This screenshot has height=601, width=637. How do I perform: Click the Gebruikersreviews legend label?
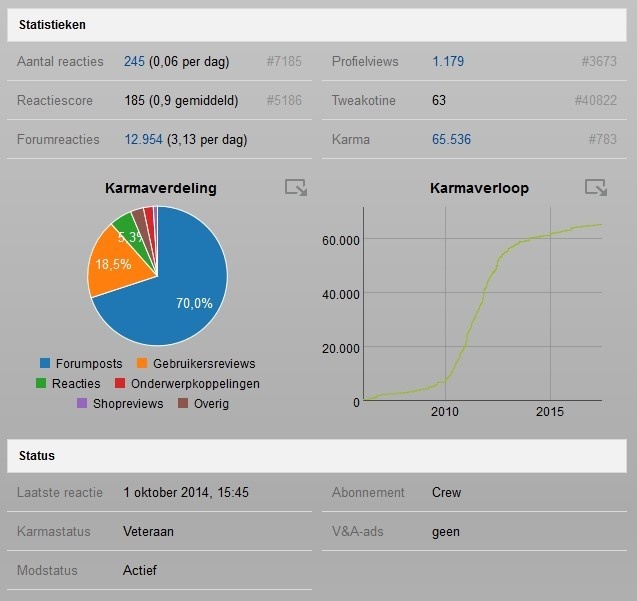[x=204, y=363]
